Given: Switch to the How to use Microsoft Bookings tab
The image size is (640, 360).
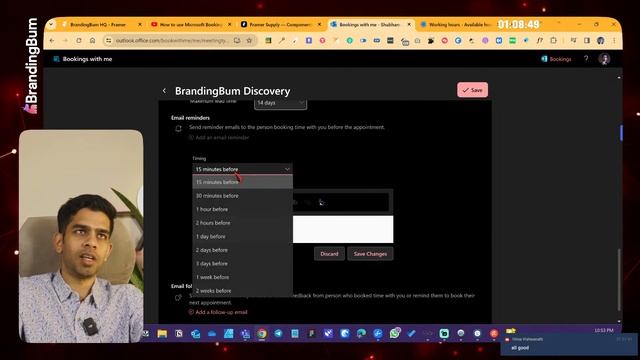Looking at the screenshot, I should (x=190, y=24).
